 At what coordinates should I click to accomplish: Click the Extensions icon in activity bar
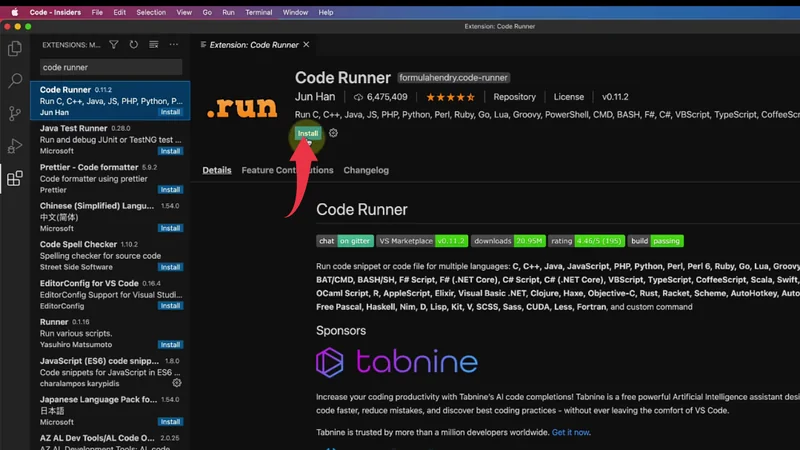[15, 179]
